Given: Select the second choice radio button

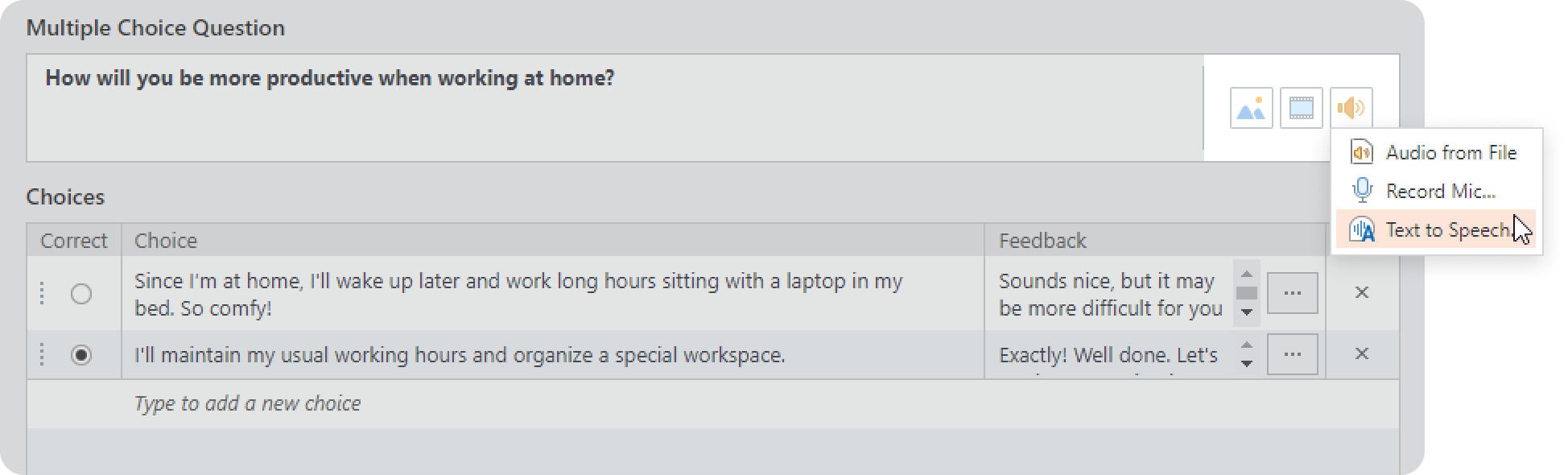Looking at the screenshot, I should 81,355.
